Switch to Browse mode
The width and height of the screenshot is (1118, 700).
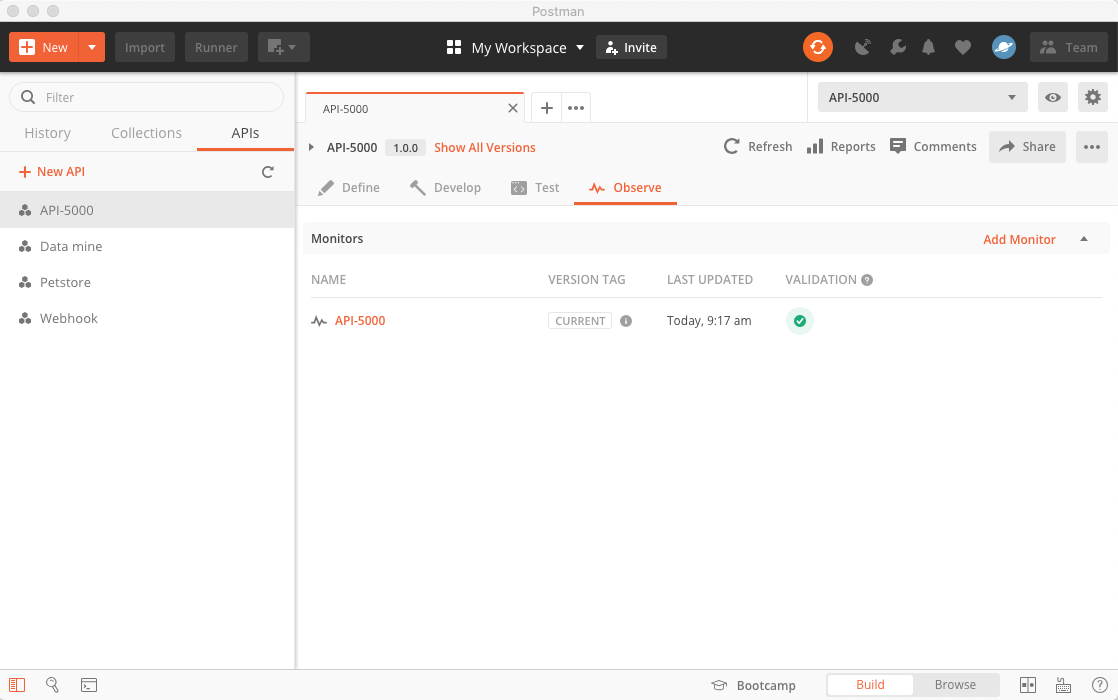(955, 684)
